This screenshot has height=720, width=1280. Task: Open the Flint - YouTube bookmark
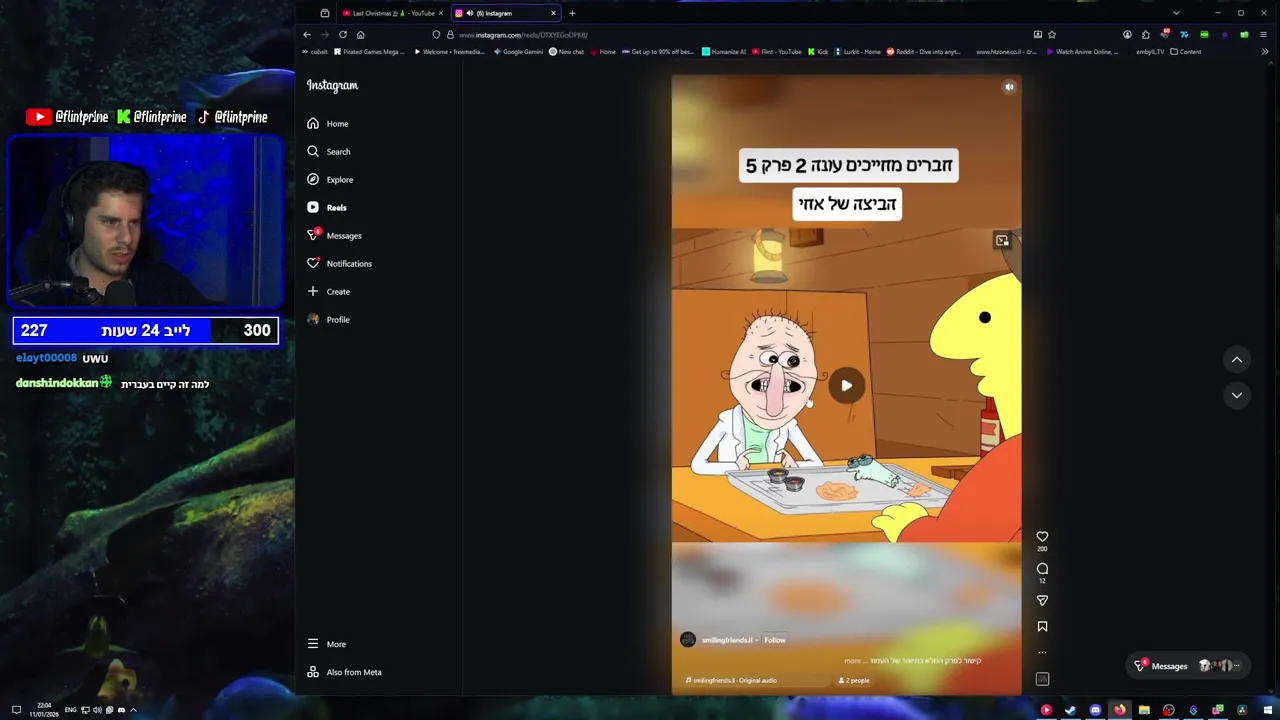click(x=777, y=52)
